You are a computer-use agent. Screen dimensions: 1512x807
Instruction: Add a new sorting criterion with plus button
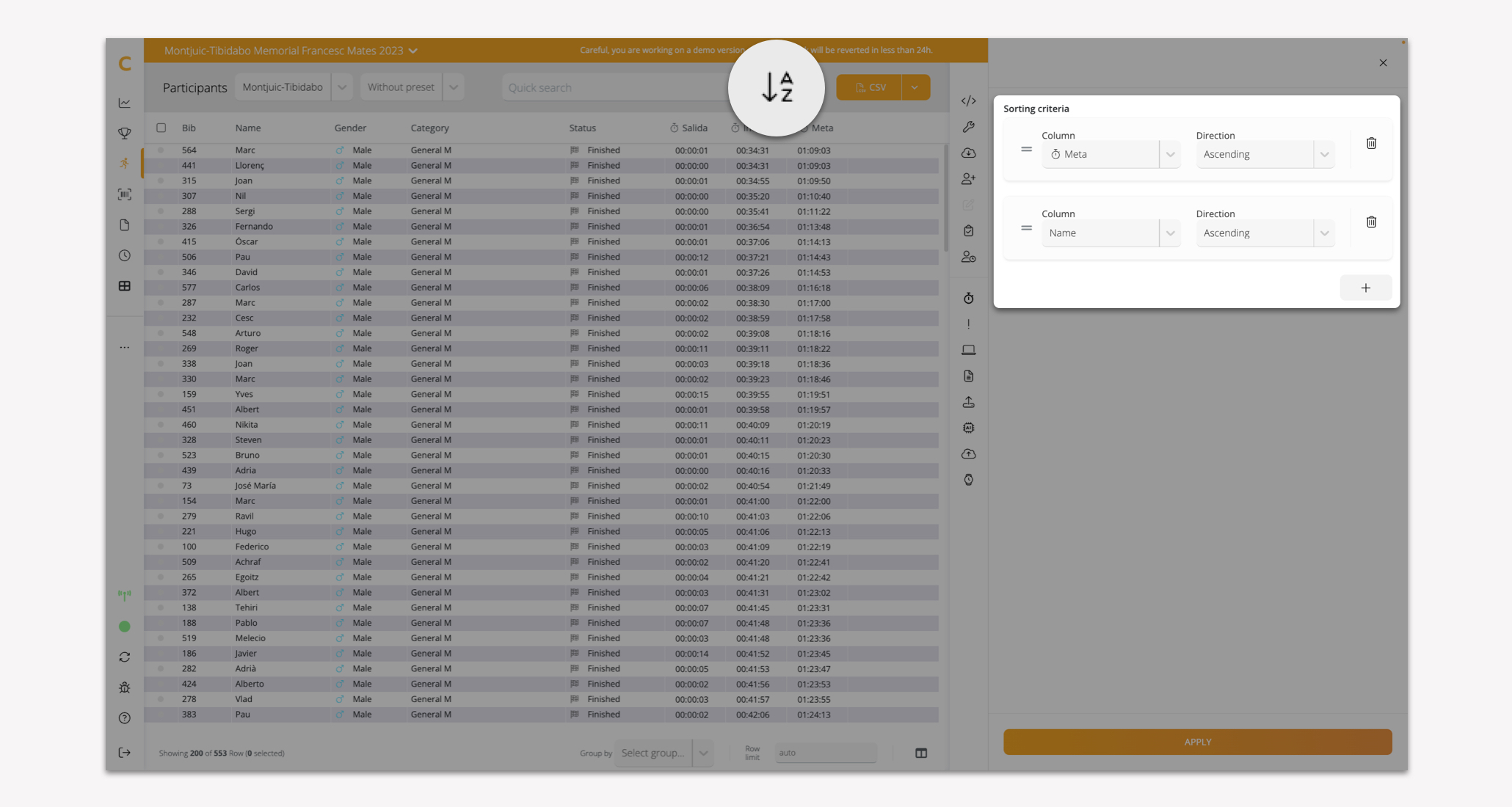[1365, 288]
